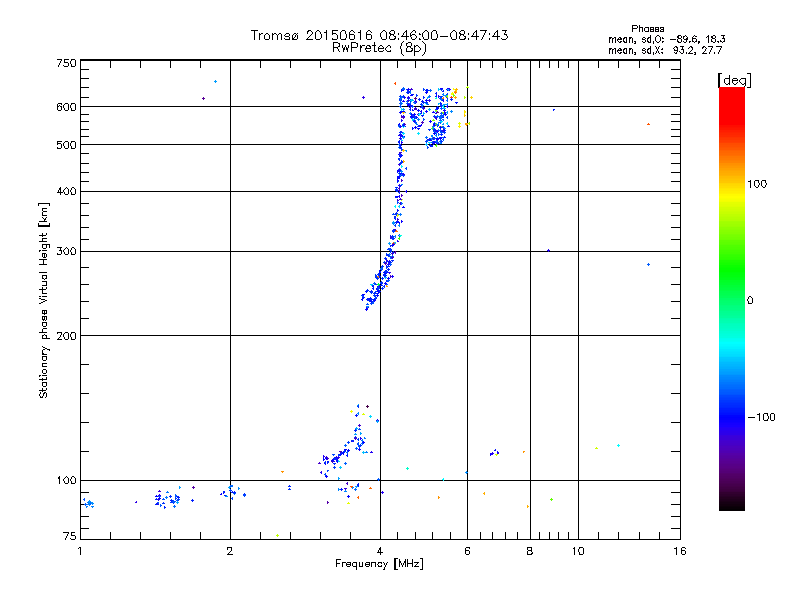Click y-axis tick label '300'
The image size is (800, 600).
tap(66, 252)
